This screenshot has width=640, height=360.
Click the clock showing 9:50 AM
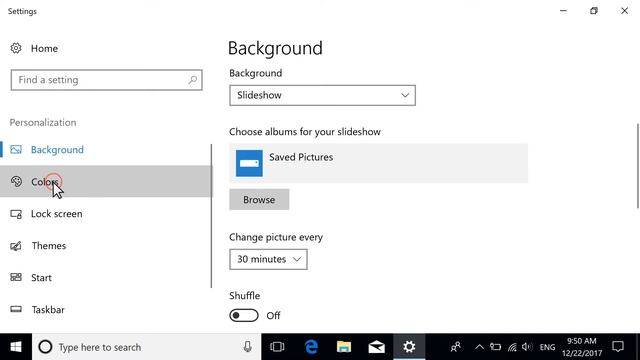[x=582, y=341]
